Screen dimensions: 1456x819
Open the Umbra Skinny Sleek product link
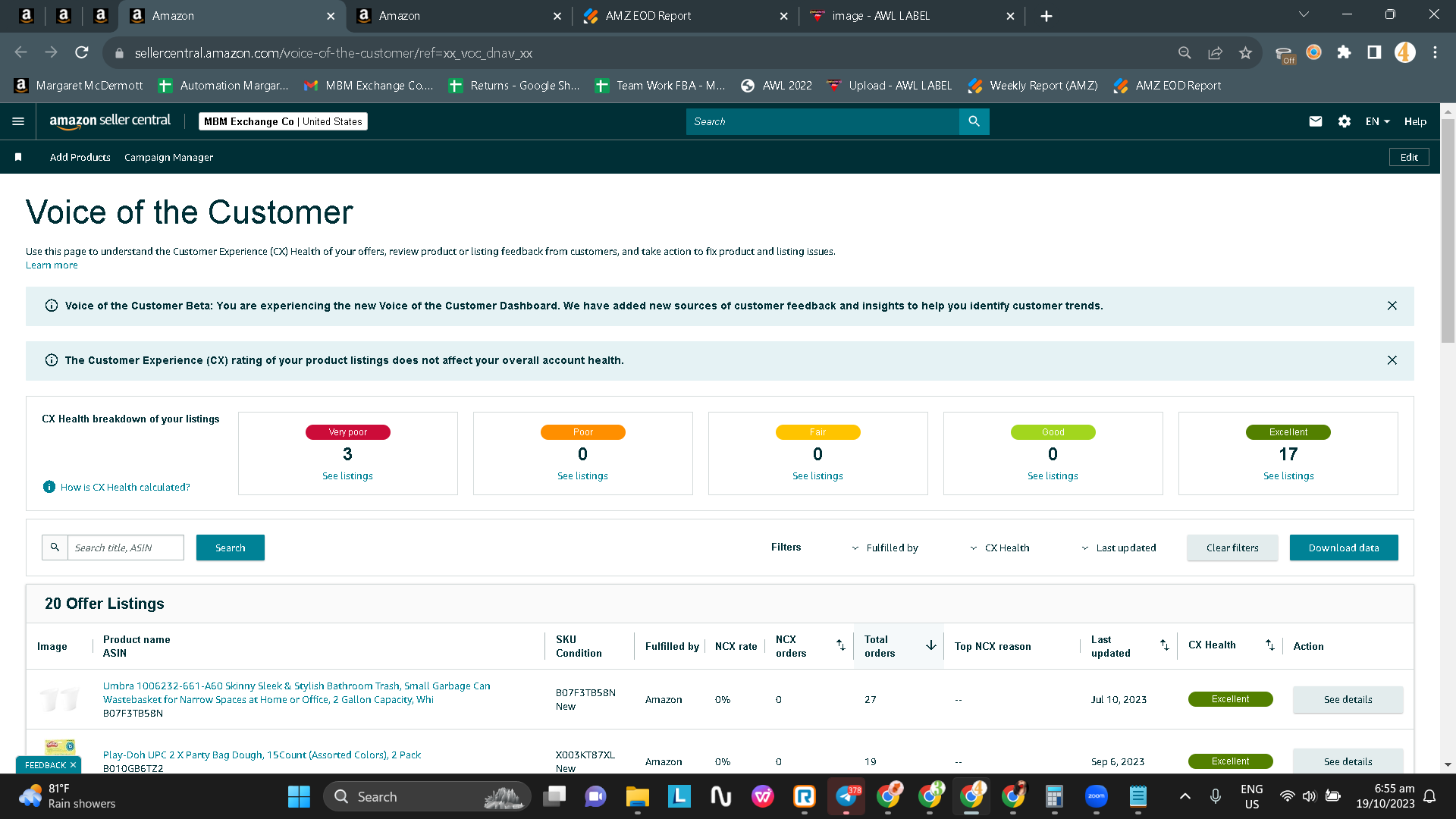tap(297, 692)
